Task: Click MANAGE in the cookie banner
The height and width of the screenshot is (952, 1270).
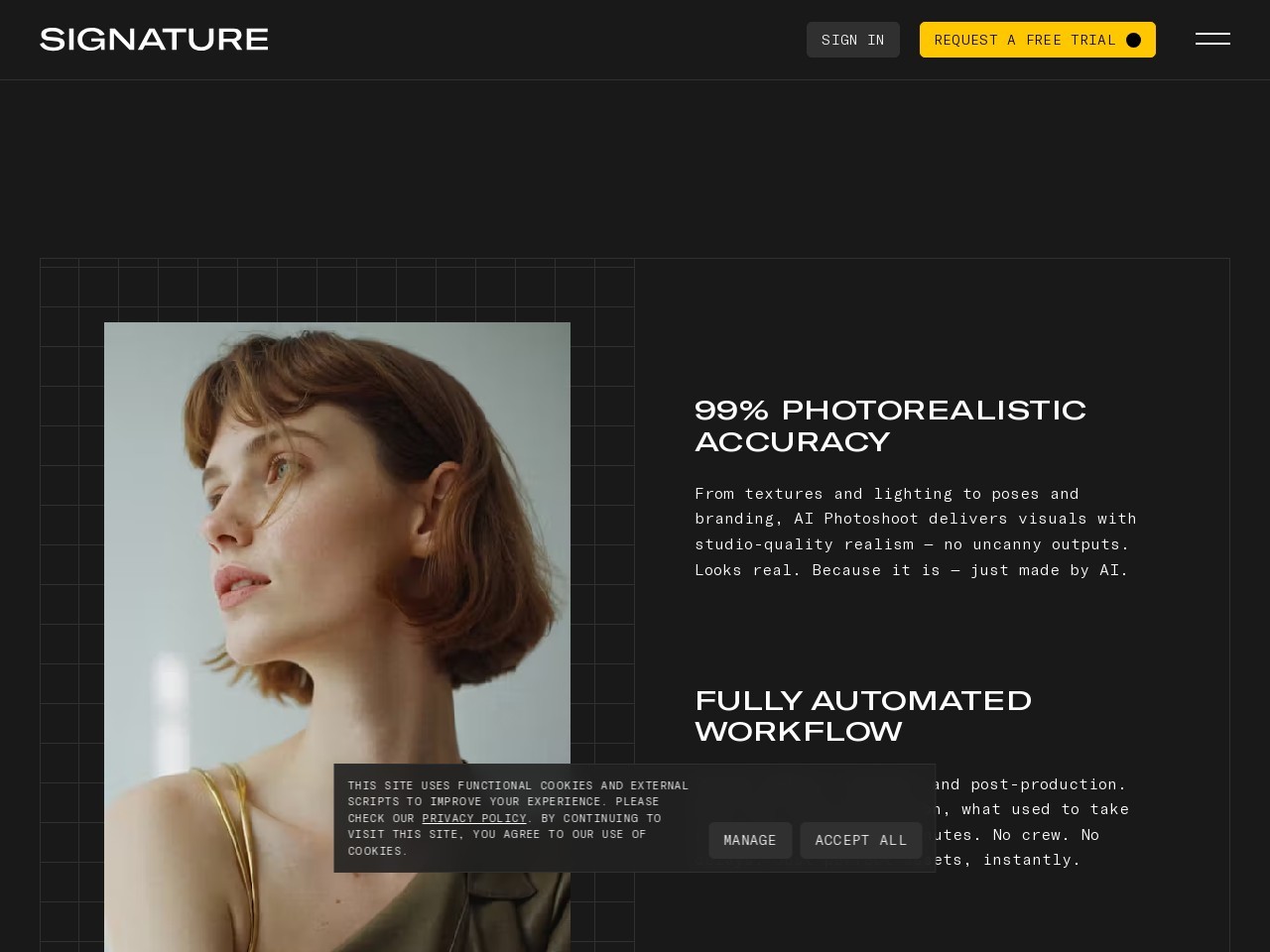Action: click(x=749, y=840)
